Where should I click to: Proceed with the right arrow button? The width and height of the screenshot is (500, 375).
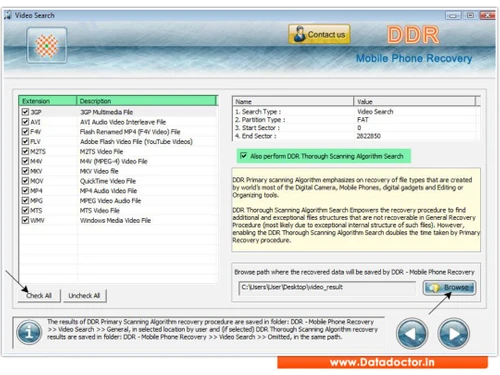click(x=453, y=333)
